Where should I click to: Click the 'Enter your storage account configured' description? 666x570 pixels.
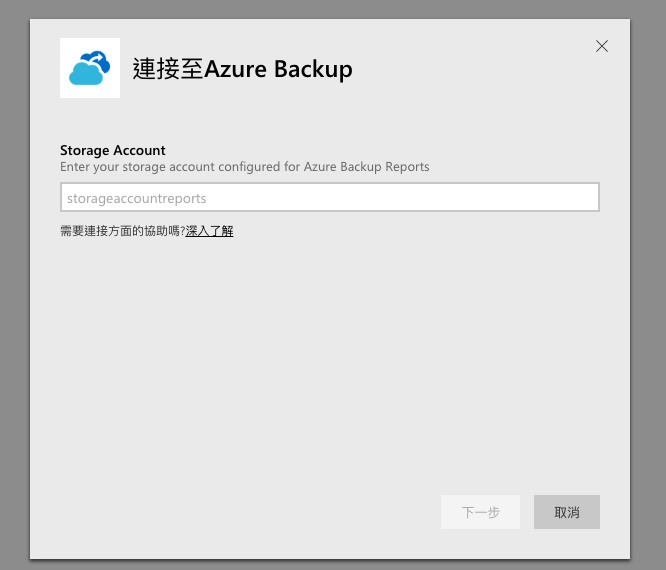[245, 167]
